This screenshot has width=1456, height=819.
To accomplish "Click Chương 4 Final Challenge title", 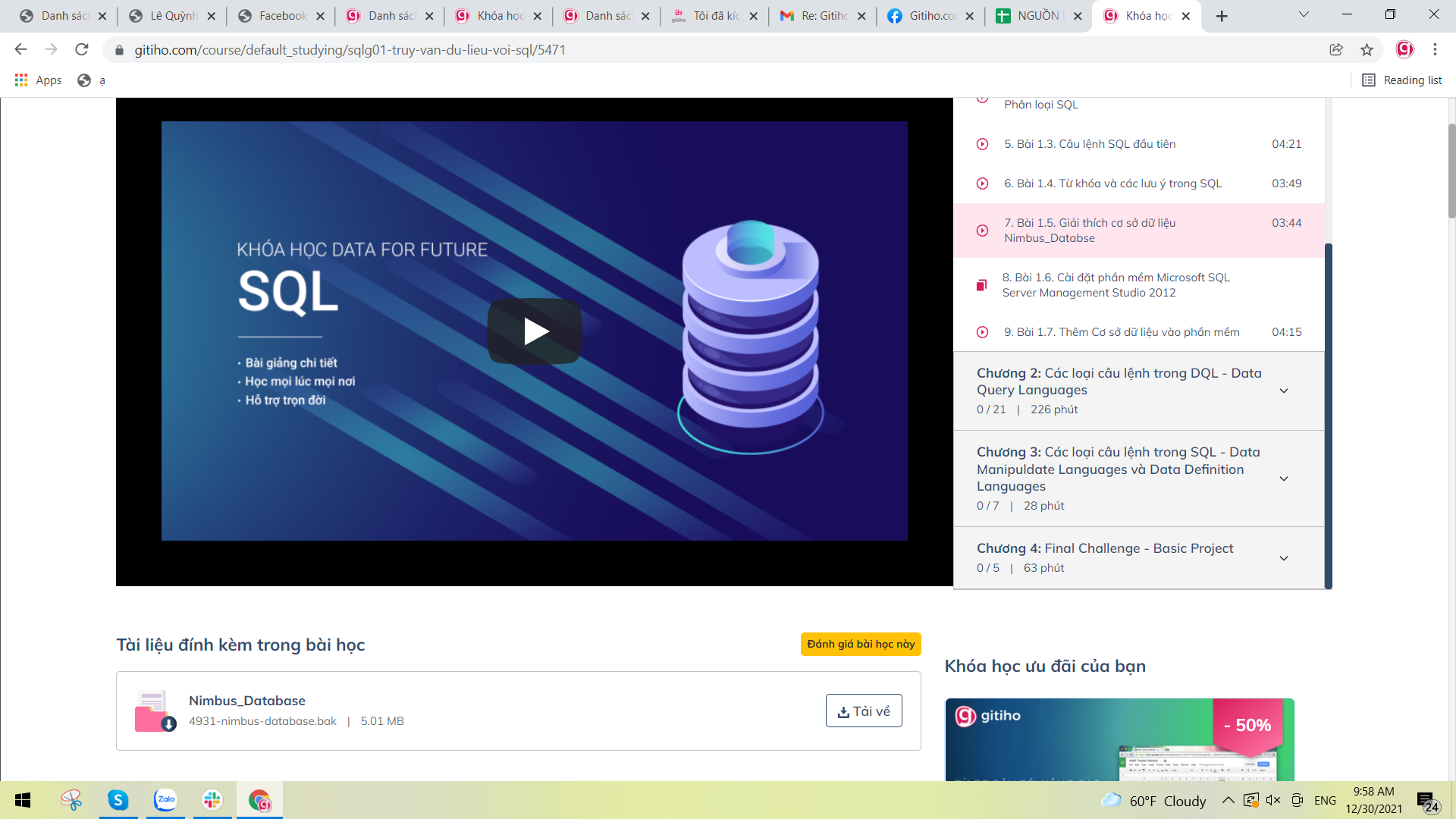I will [x=1105, y=548].
